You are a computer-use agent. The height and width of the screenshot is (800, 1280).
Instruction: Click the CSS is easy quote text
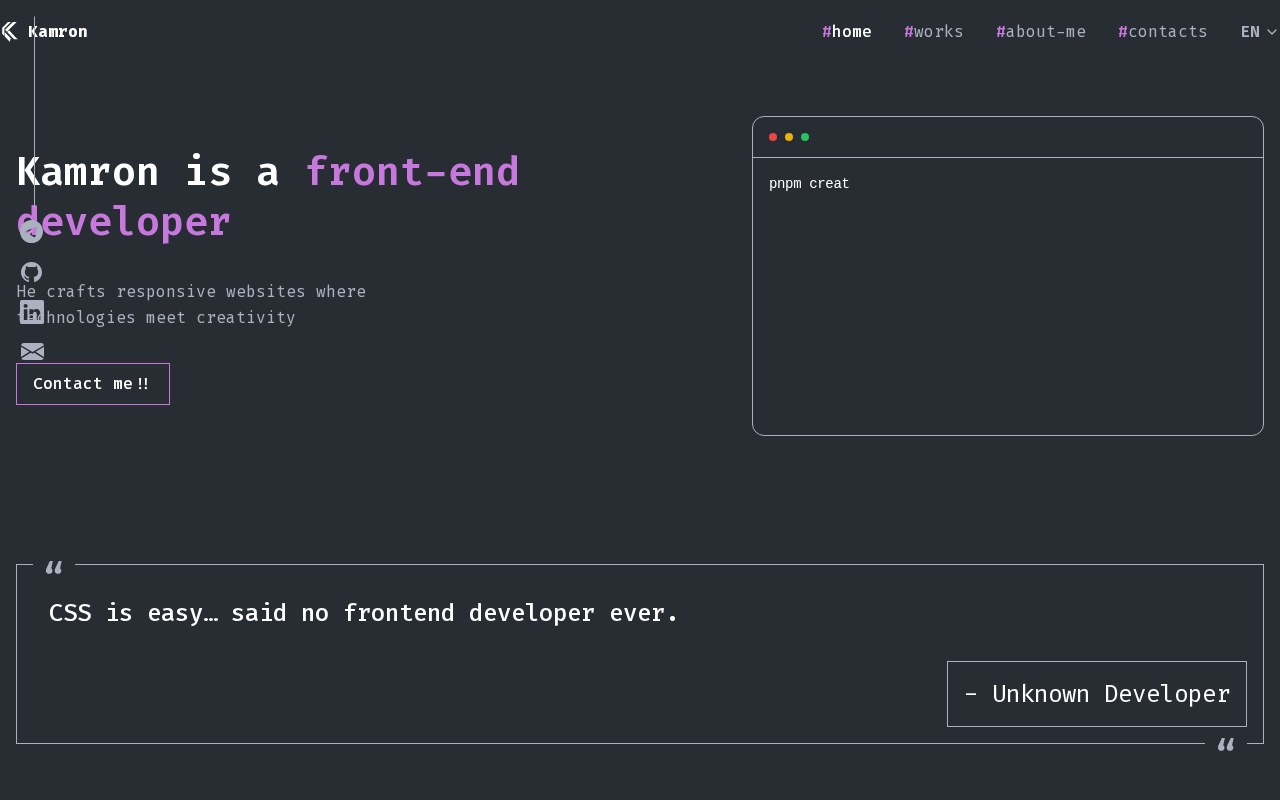click(x=364, y=613)
